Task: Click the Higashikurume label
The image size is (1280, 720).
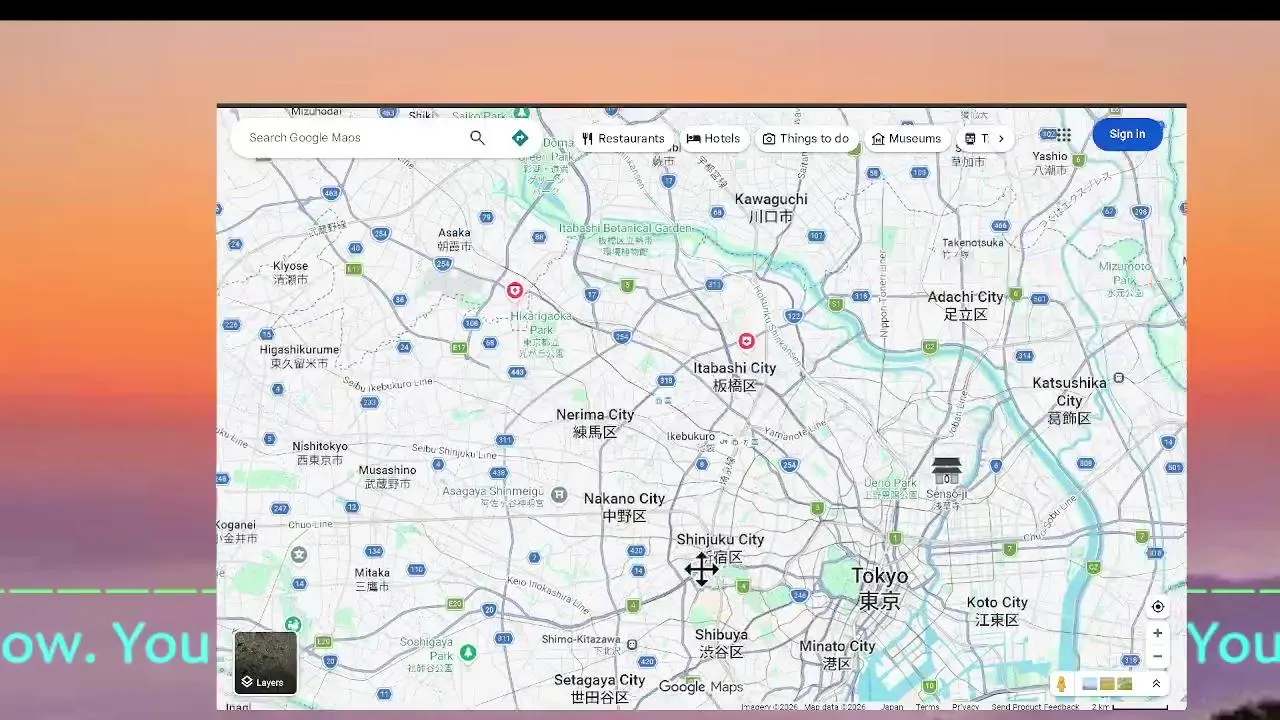Action: click(x=299, y=356)
